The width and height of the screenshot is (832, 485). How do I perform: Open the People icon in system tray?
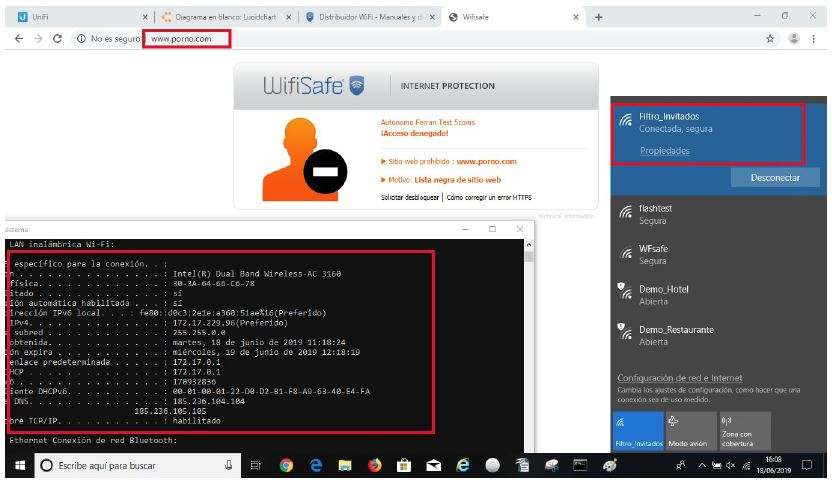coord(681,465)
